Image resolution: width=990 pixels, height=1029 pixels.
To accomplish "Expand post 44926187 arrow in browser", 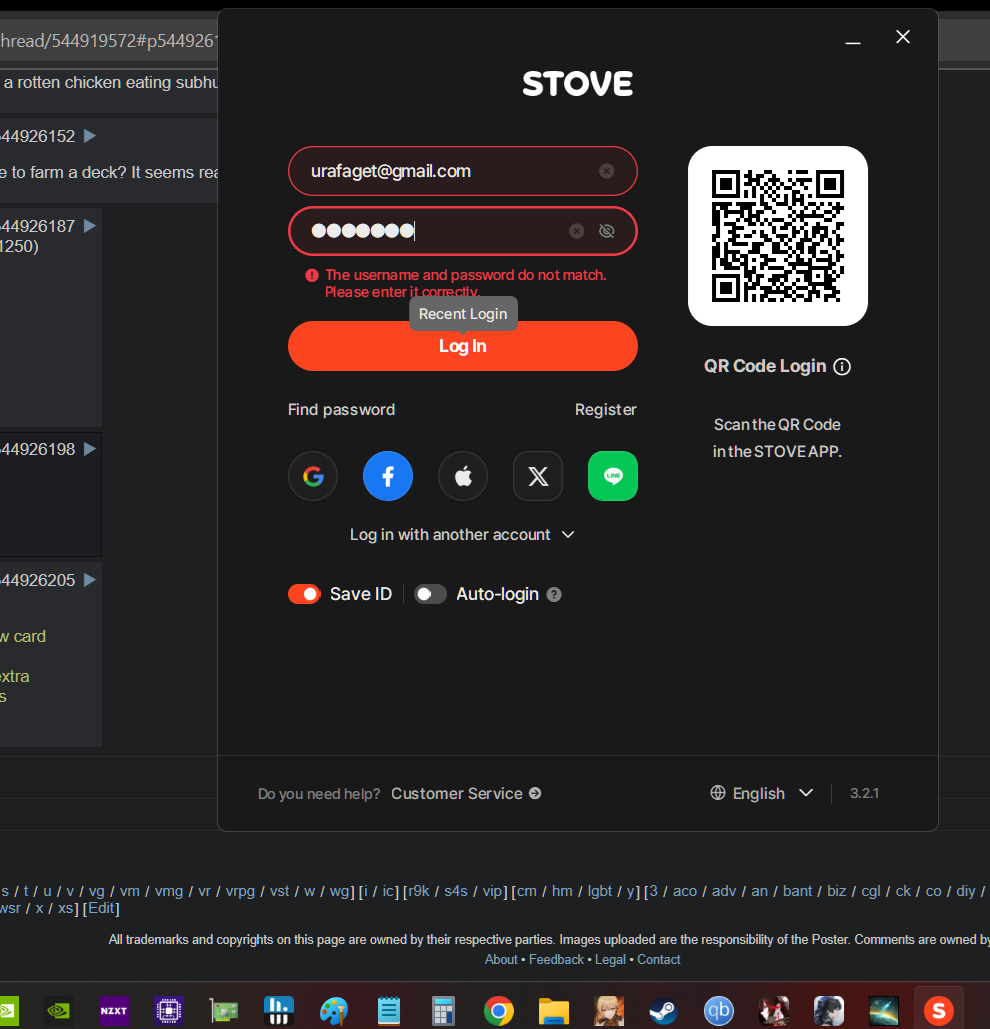I will (91, 226).
